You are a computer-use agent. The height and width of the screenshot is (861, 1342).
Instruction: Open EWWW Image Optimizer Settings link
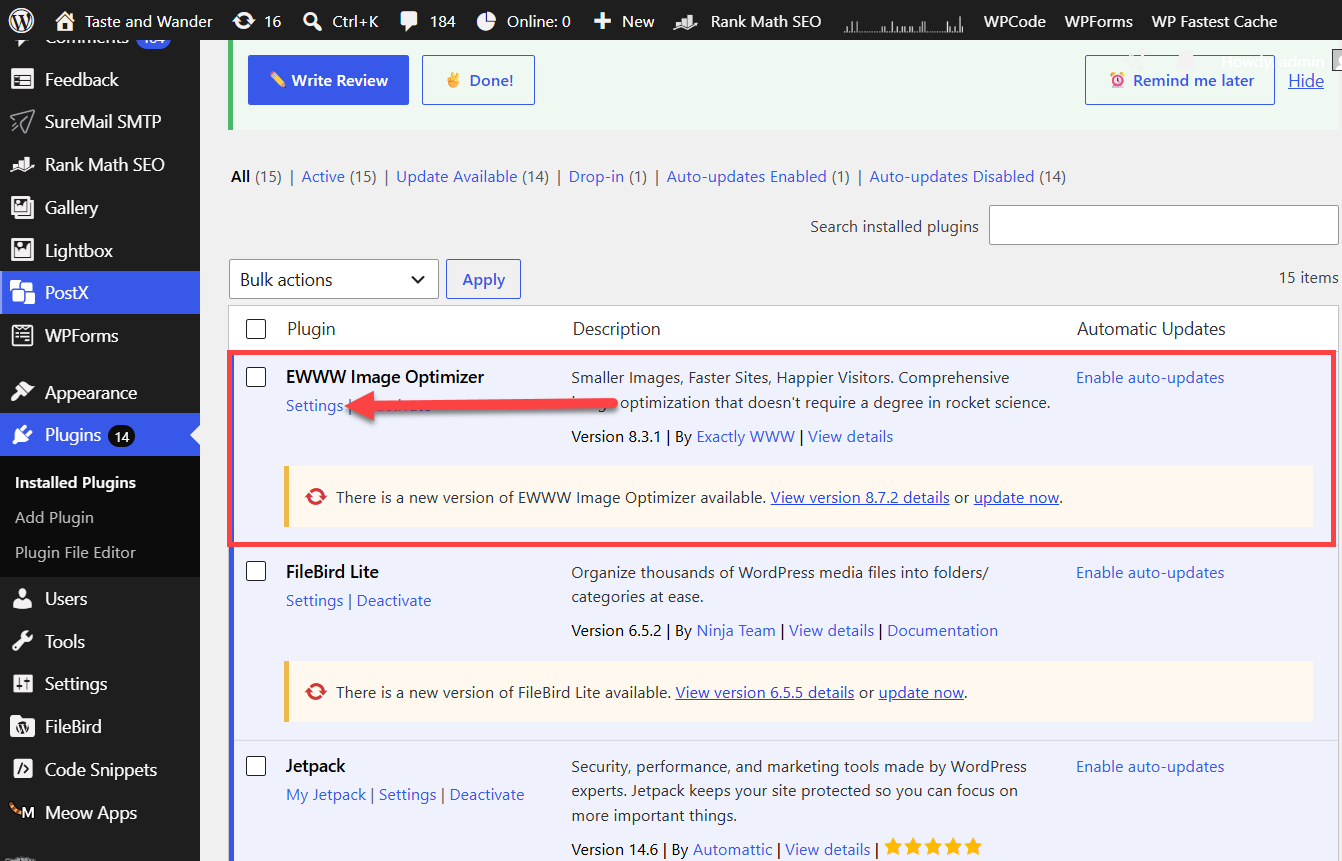tap(314, 406)
